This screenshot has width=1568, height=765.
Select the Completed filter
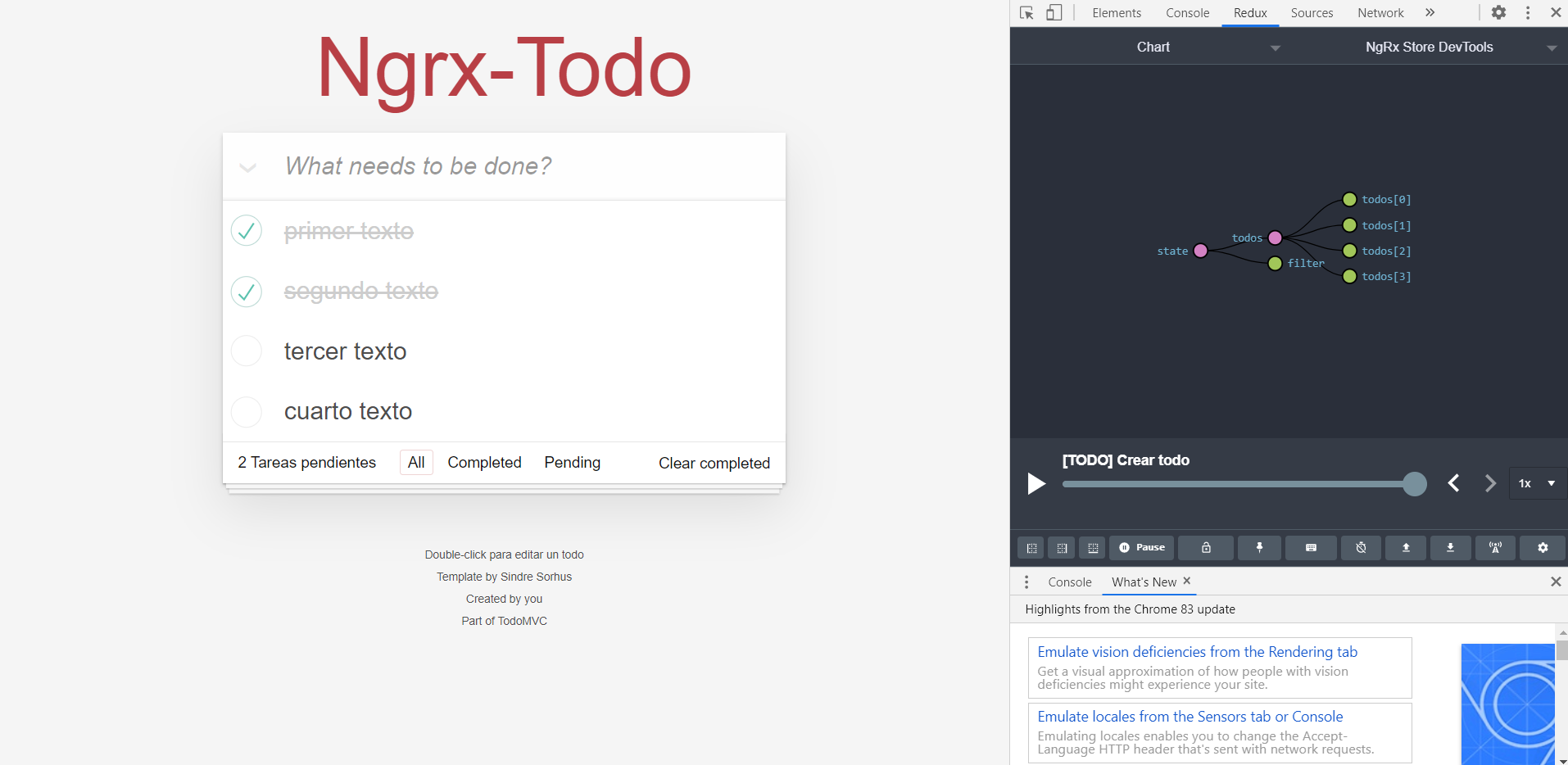484,462
